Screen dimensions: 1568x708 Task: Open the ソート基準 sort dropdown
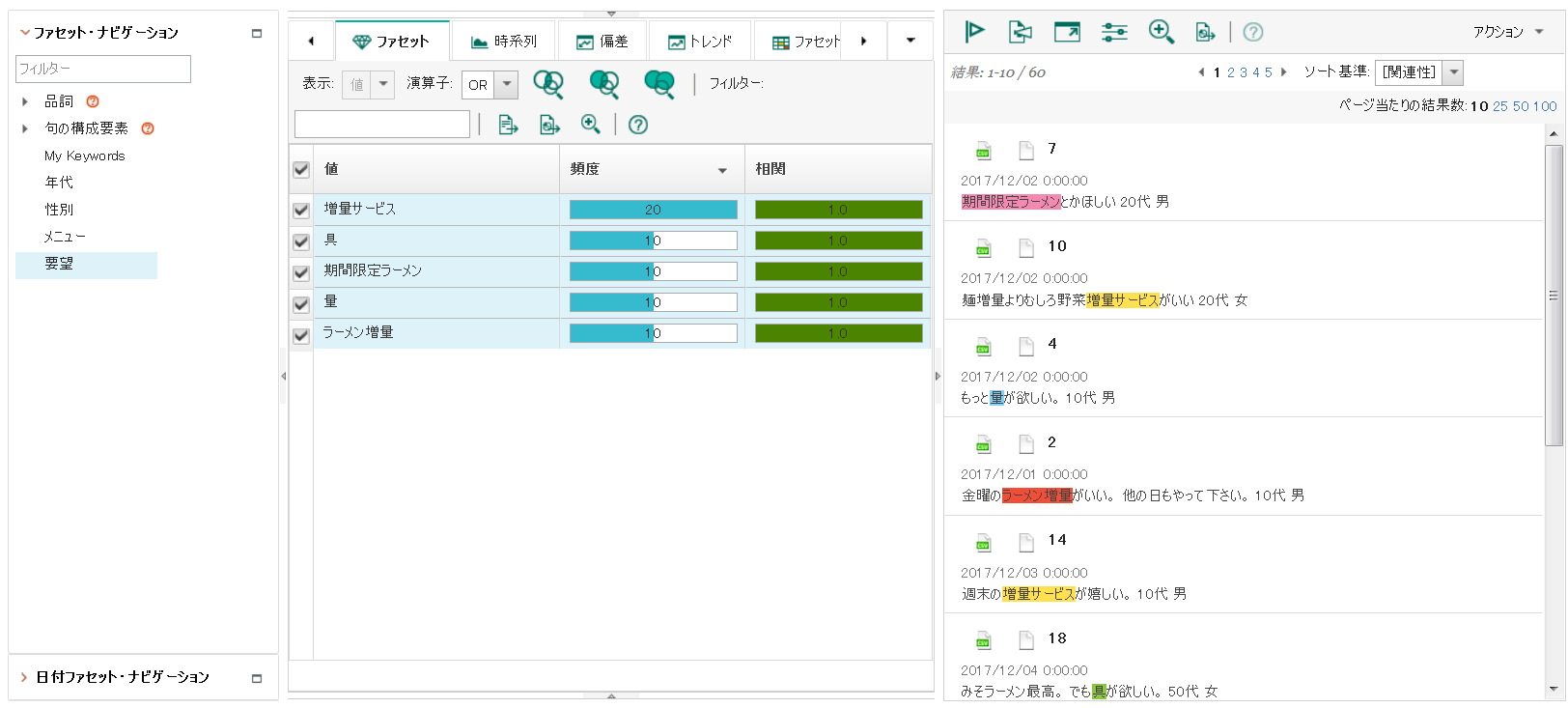coord(1454,72)
